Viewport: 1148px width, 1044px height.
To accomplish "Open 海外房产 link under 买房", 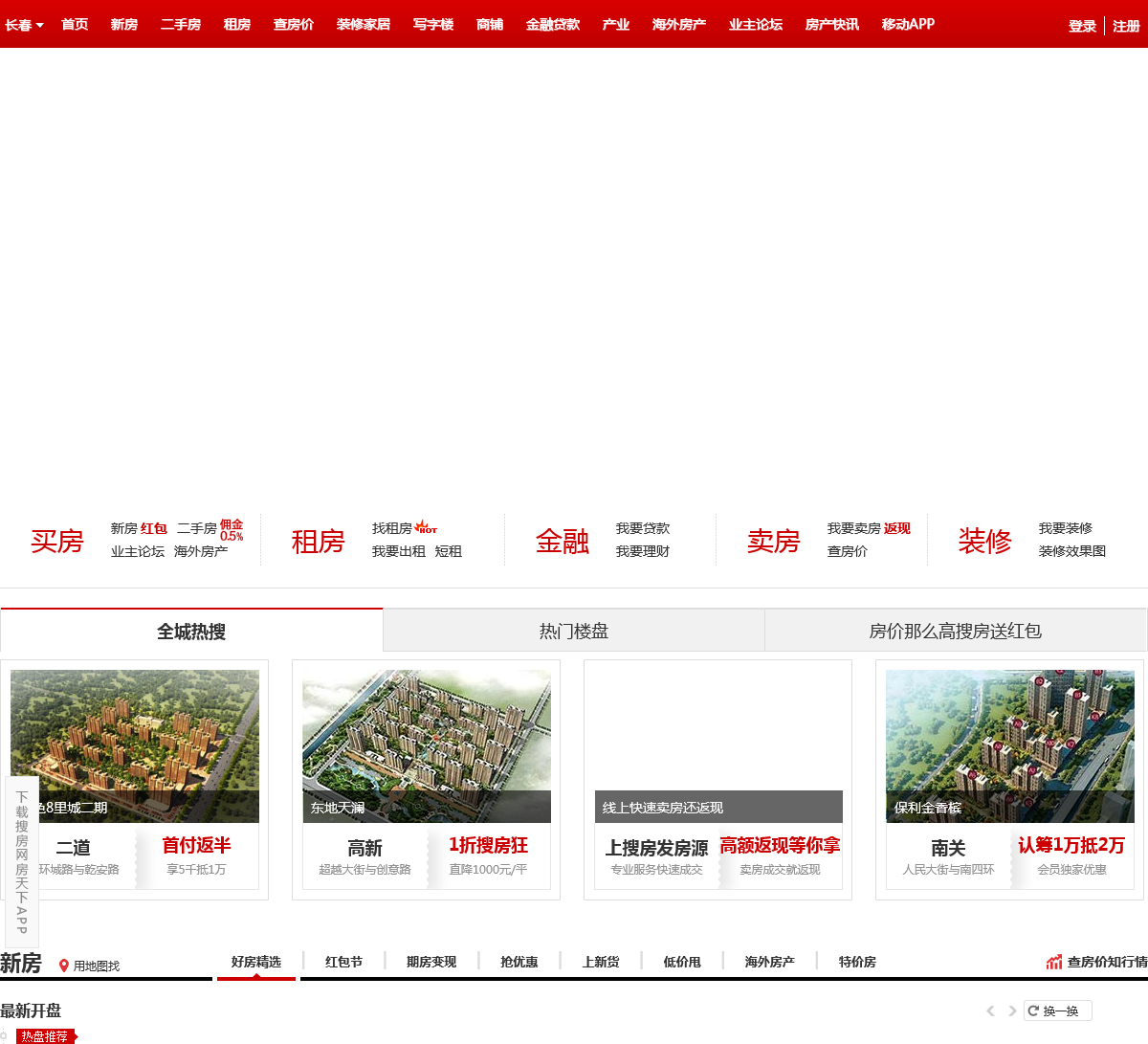I will [x=201, y=551].
